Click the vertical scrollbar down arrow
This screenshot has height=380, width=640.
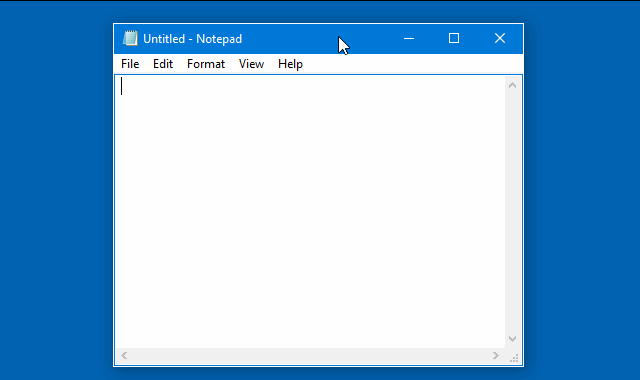click(x=513, y=339)
